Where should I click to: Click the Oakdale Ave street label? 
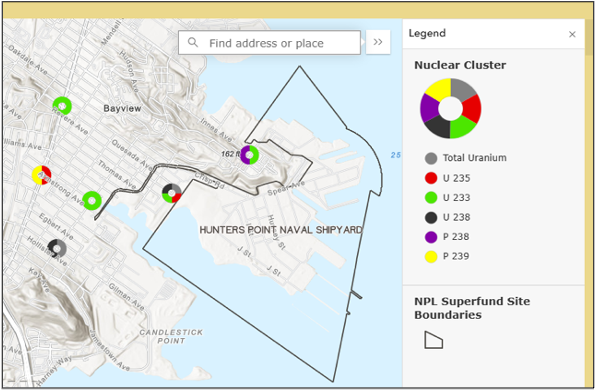point(28,59)
